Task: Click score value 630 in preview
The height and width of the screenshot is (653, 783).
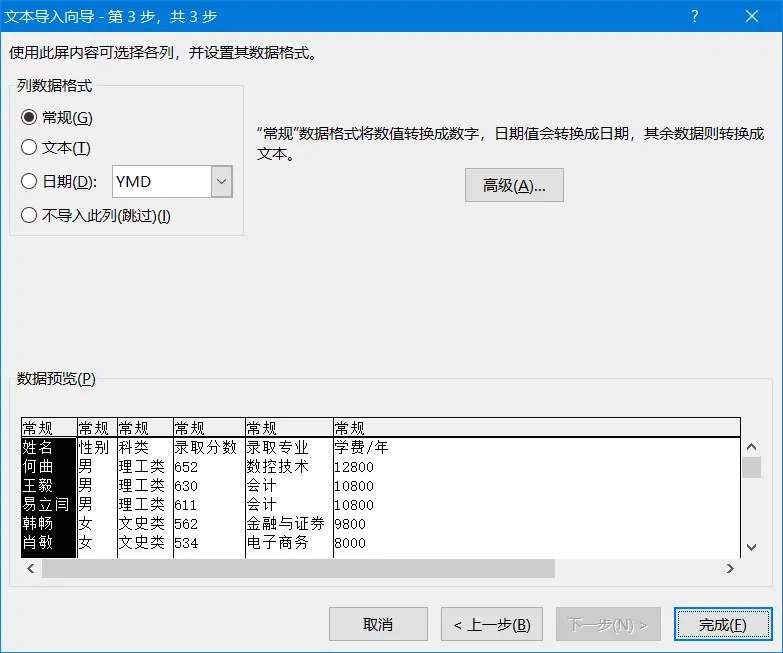Action: coord(186,486)
